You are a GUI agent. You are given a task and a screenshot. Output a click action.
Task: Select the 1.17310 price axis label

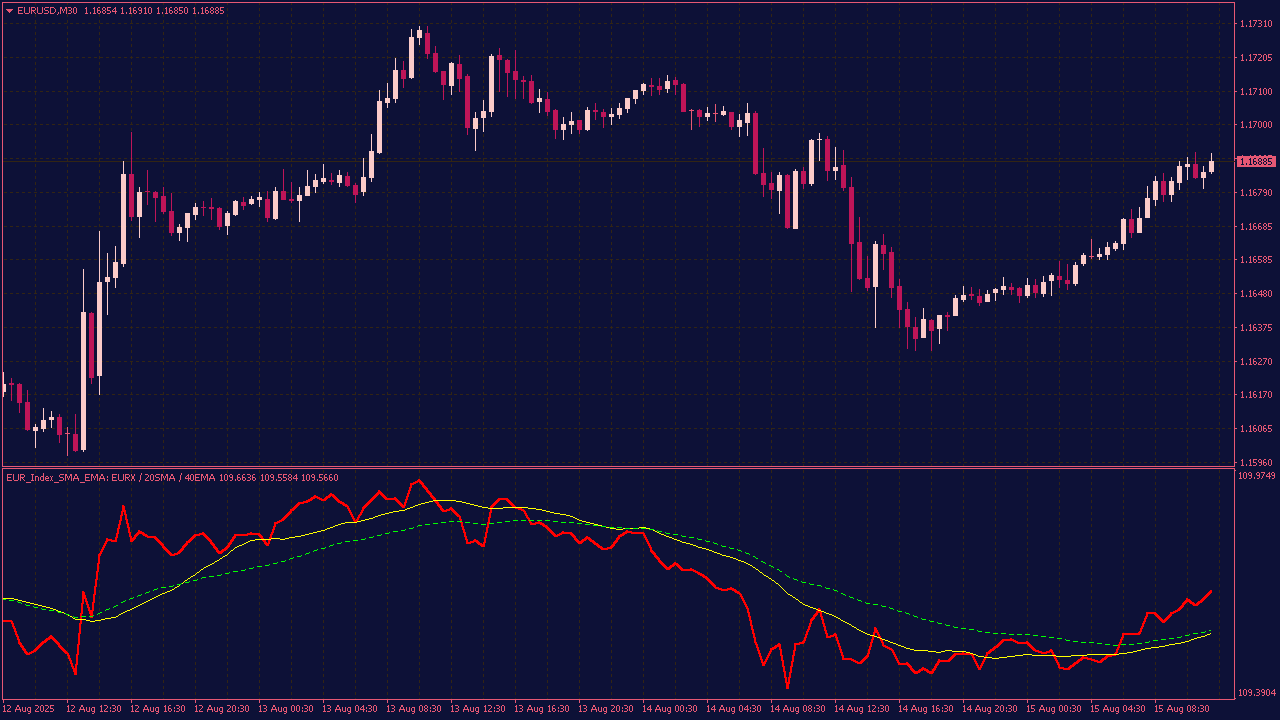pyautogui.click(x=1255, y=24)
